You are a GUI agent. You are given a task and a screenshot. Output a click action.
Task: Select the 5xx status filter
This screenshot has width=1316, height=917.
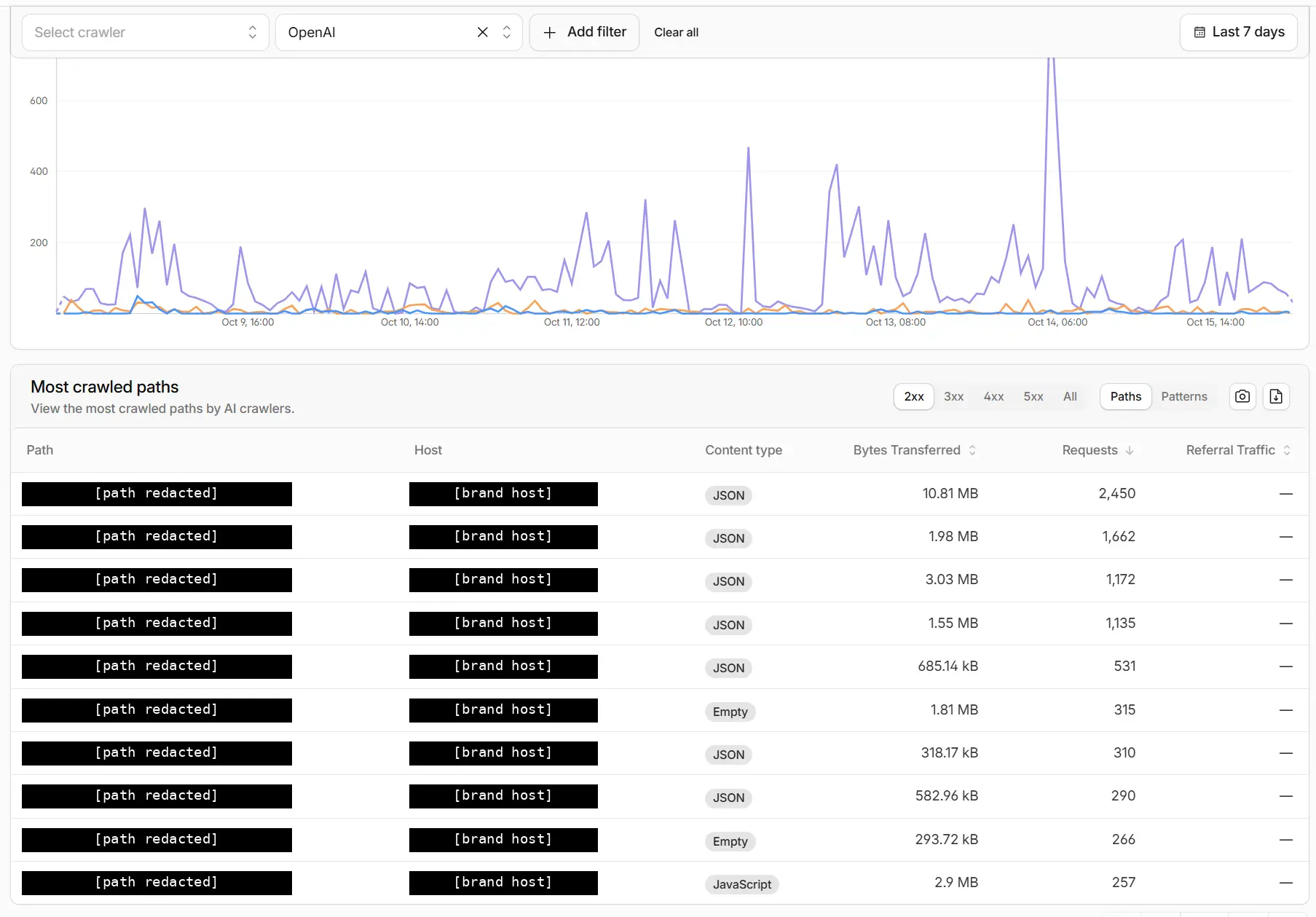coord(1033,396)
